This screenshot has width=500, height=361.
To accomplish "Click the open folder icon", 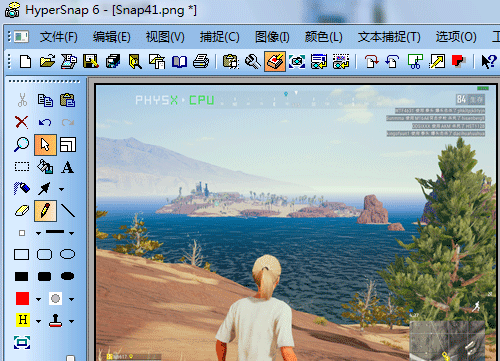I will [x=47, y=62].
